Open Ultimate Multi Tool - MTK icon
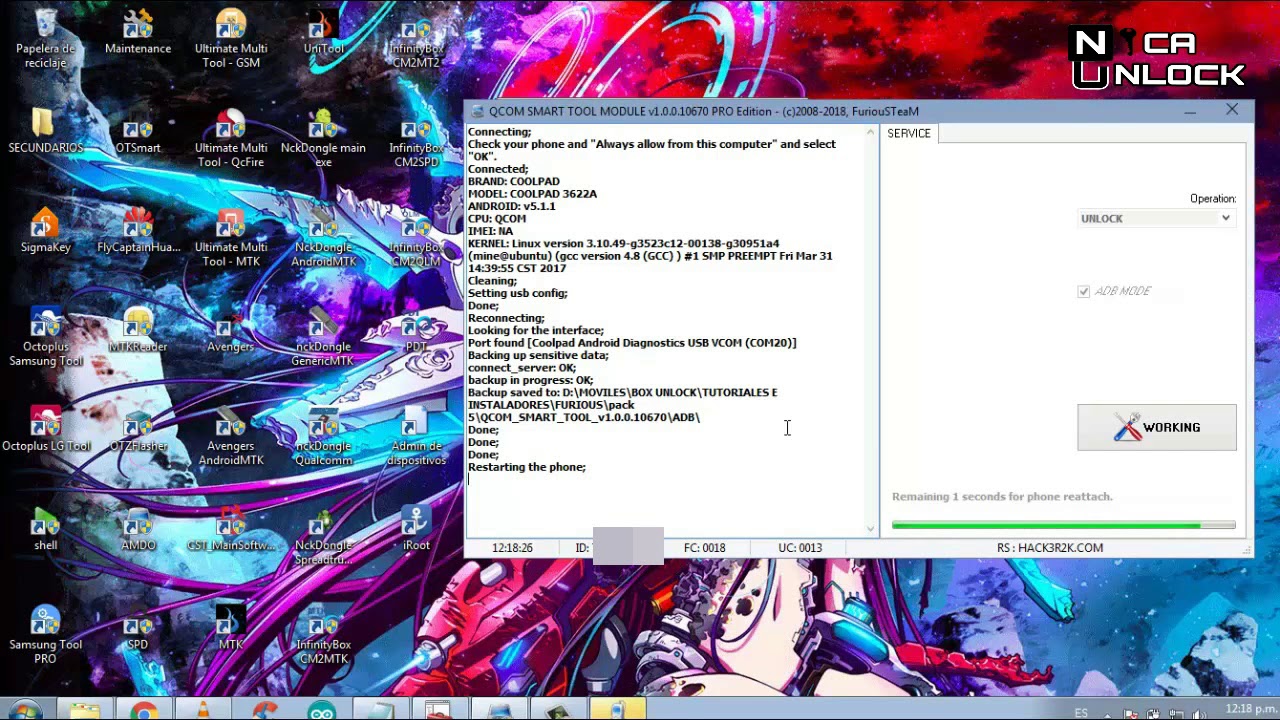This screenshot has width=1280, height=720. click(231, 236)
